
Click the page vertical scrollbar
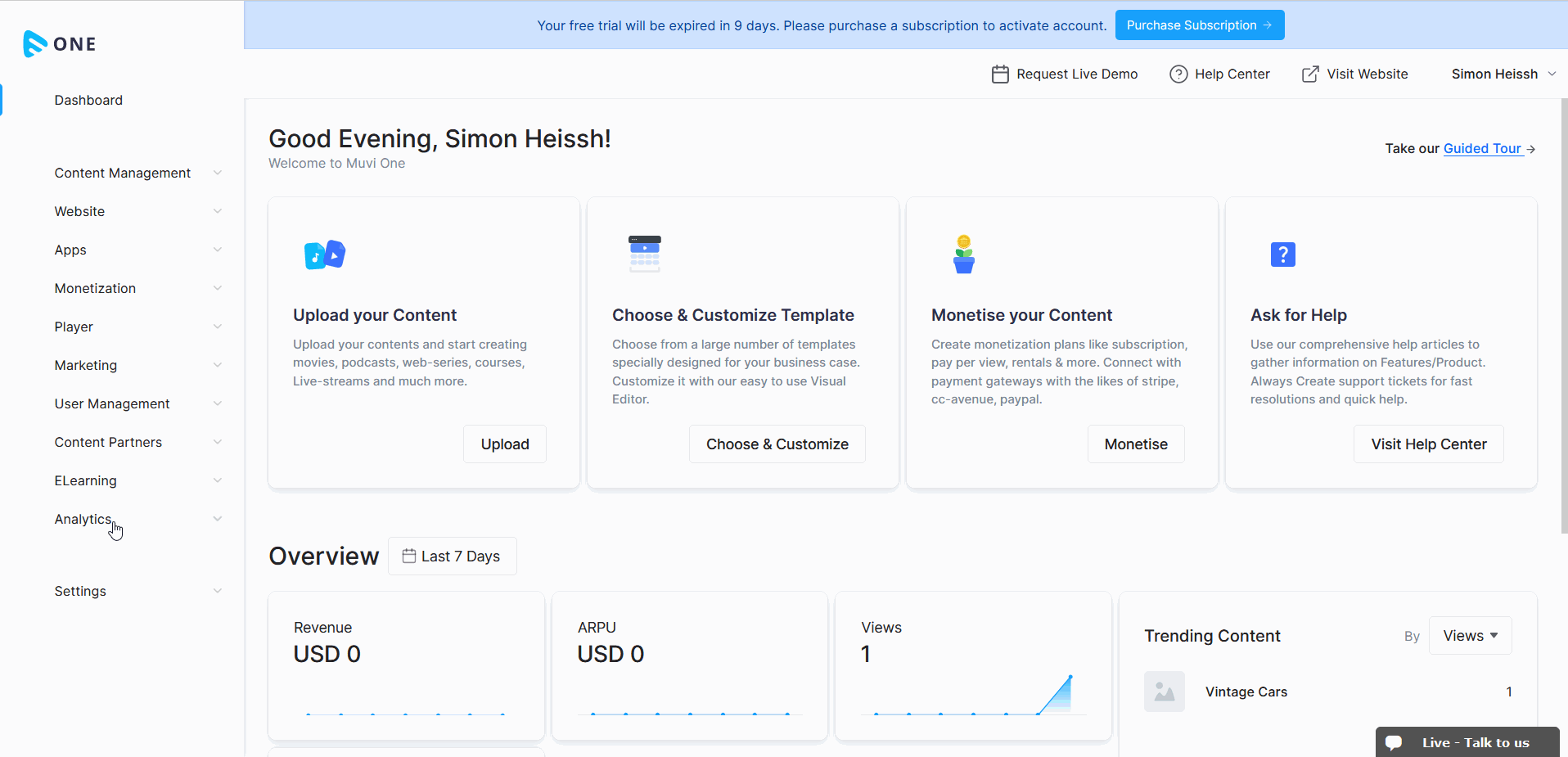tap(1564, 317)
